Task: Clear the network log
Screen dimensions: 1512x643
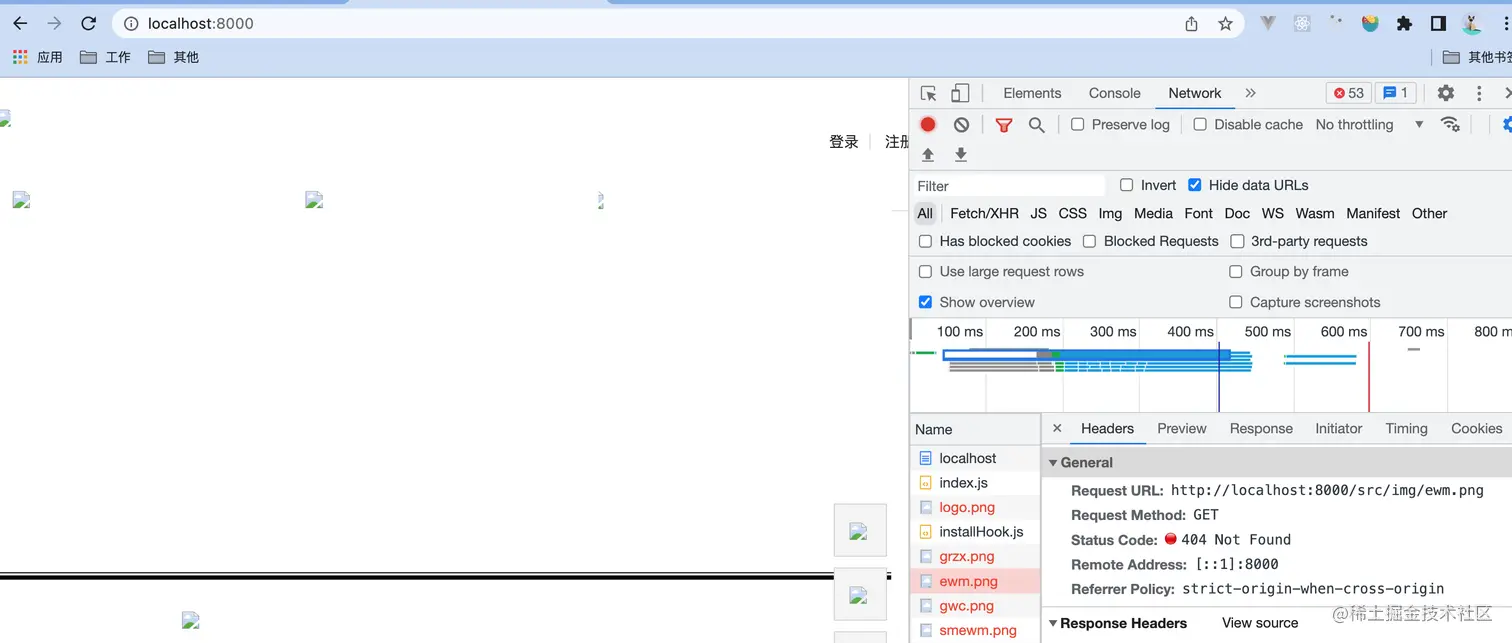Action: (961, 124)
